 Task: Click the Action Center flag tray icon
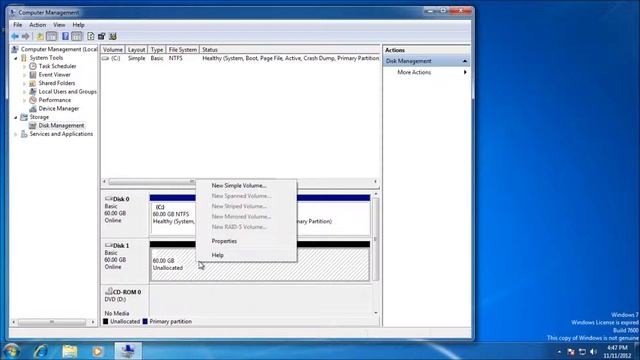point(571,352)
